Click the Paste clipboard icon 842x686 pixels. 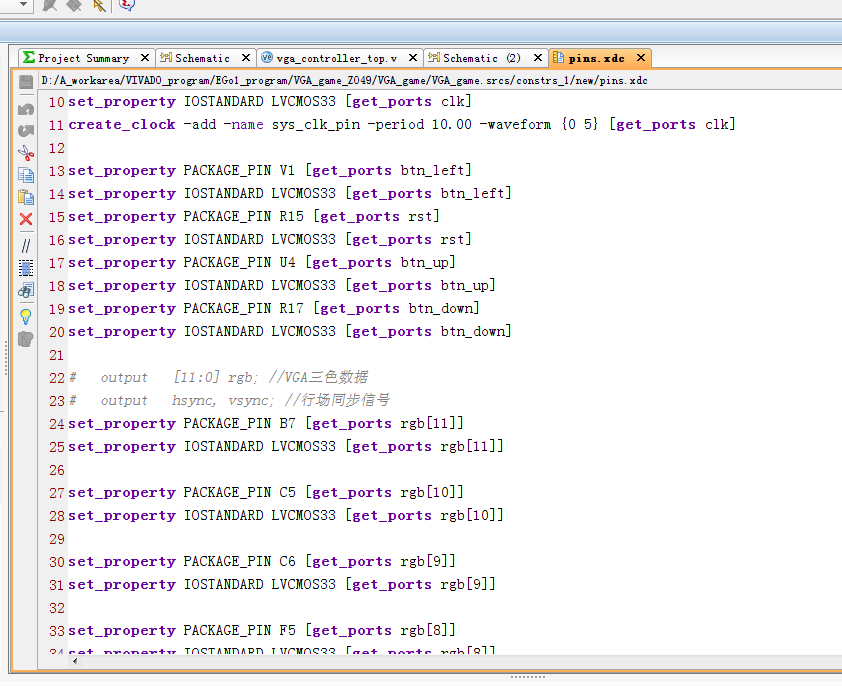26,197
